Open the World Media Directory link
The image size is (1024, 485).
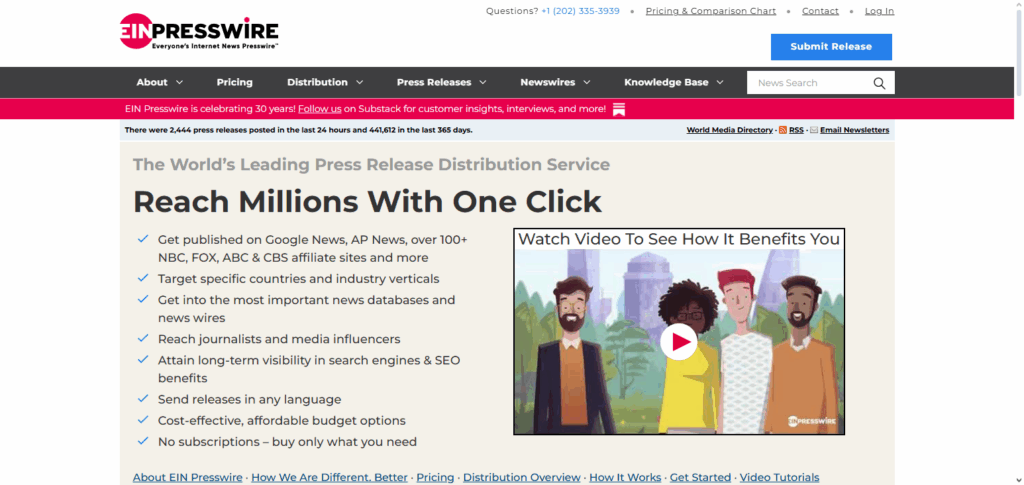pos(729,130)
